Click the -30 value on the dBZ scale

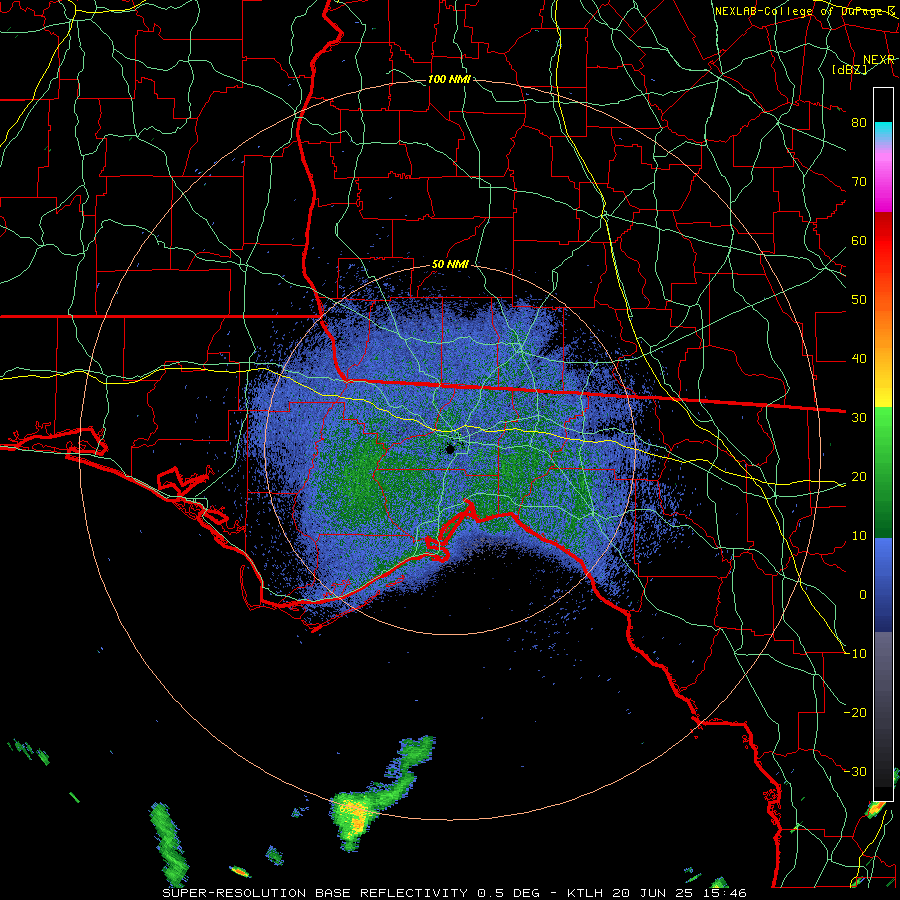[856, 771]
